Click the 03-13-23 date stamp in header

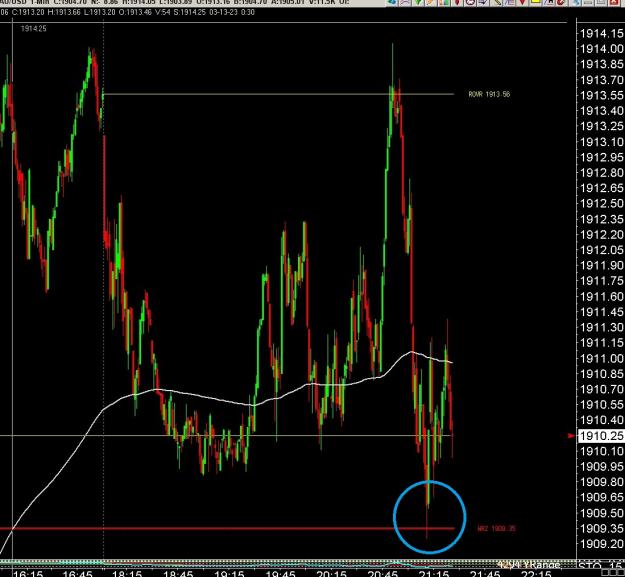click(224, 12)
